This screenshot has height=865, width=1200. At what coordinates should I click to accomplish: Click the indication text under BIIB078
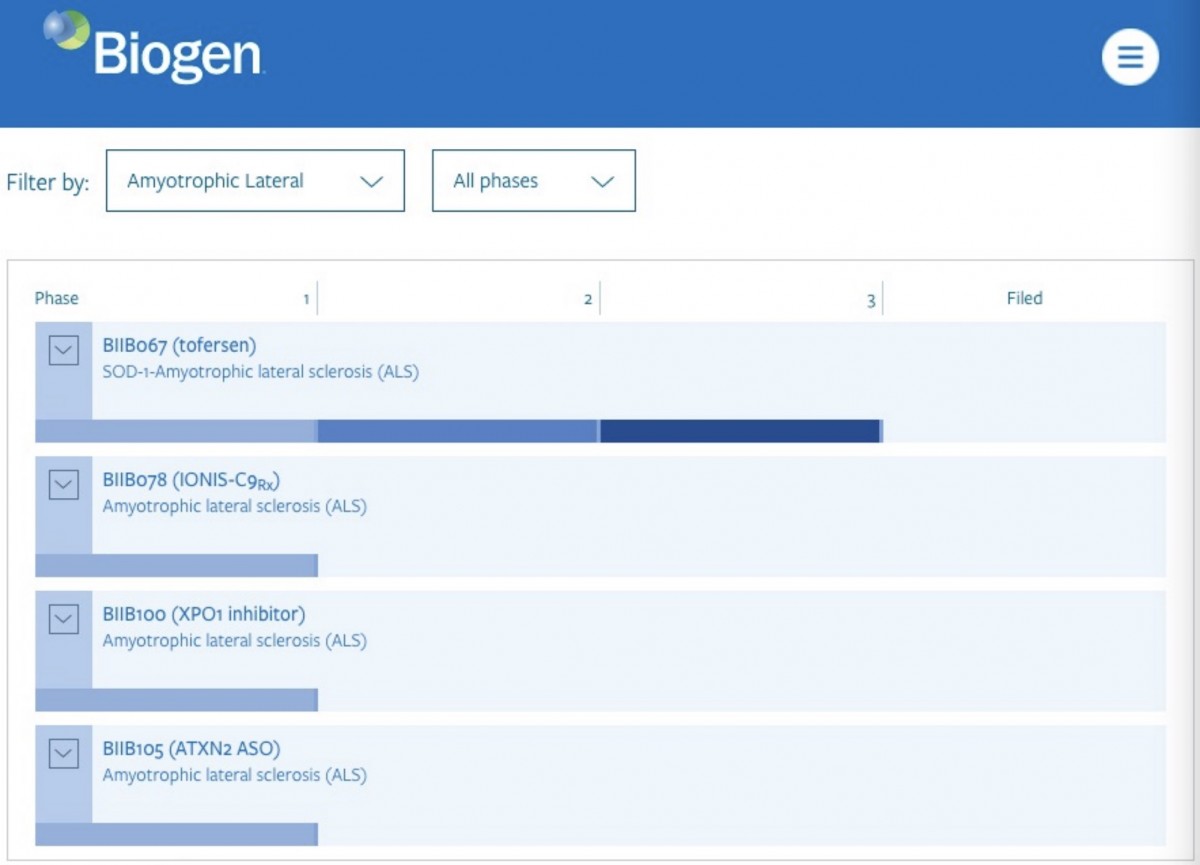pyautogui.click(x=235, y=506)
